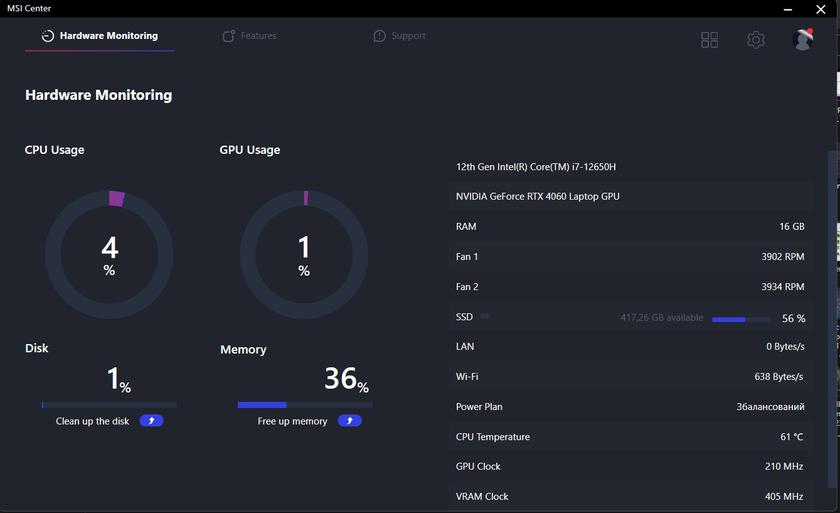Click the Disk usage progress bar
The width and height of the screenshot is (840, 513).
pyautogui.click(x=109, y=405)
